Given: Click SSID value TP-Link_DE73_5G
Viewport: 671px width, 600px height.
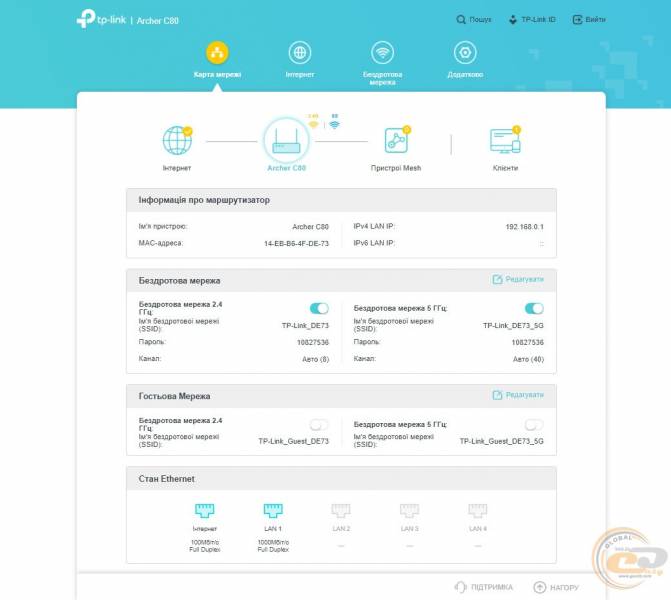Looking at the screenshot, I should coord(513,326).
